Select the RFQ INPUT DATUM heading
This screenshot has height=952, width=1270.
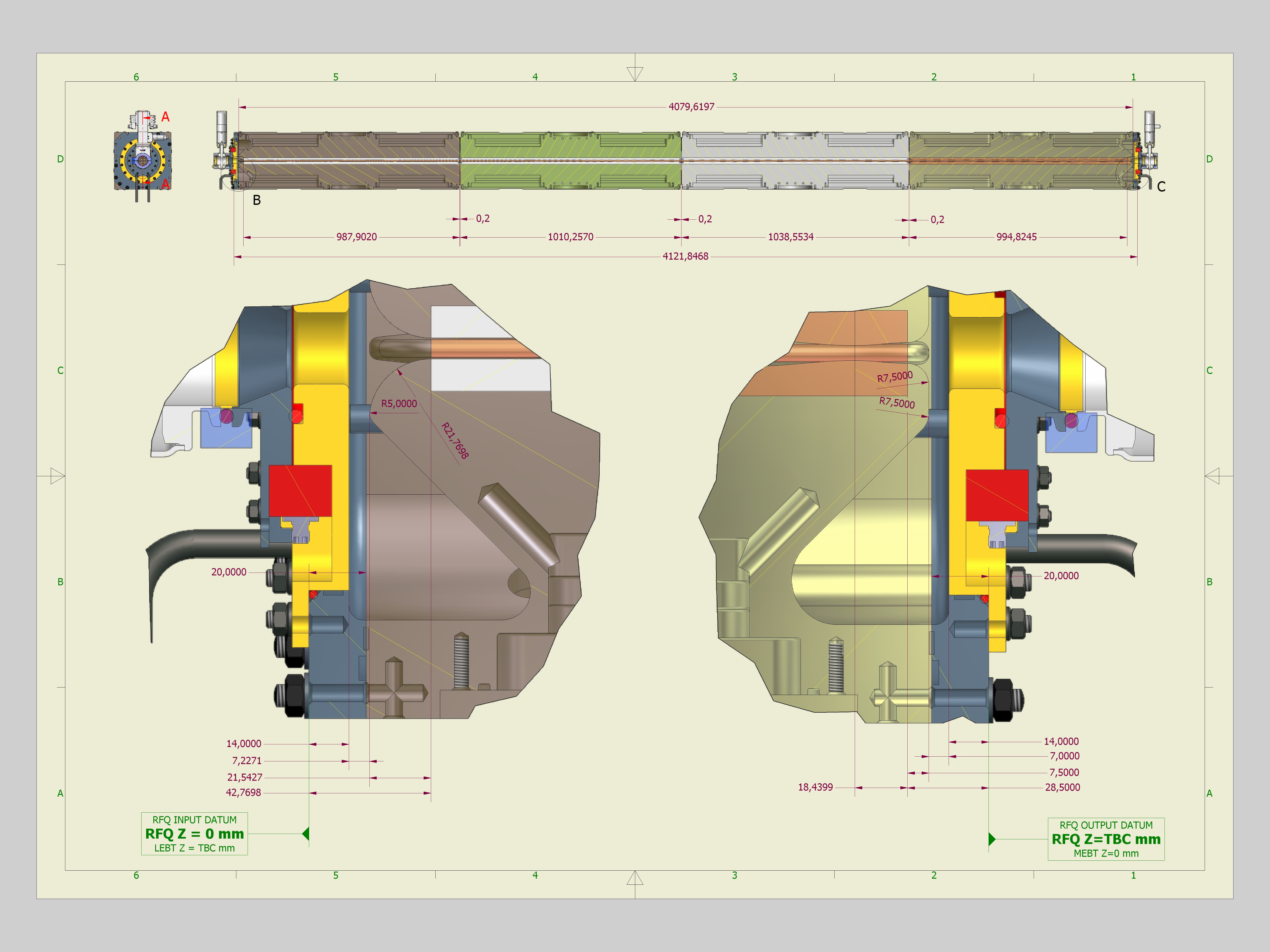(194, 820)
